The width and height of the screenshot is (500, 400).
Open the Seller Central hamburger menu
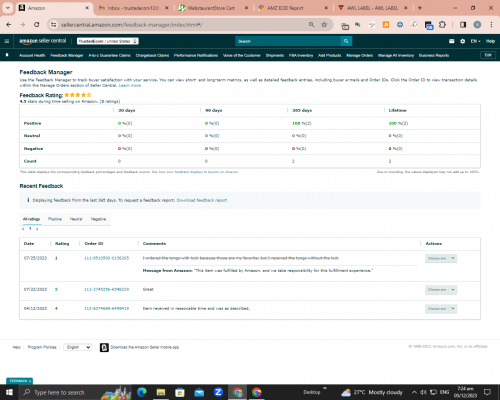(x=7, y=41)
